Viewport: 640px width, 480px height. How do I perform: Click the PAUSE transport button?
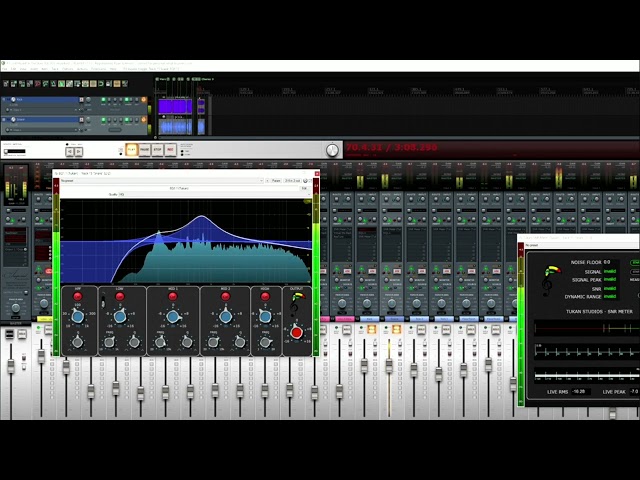click(x=144, y=150)
